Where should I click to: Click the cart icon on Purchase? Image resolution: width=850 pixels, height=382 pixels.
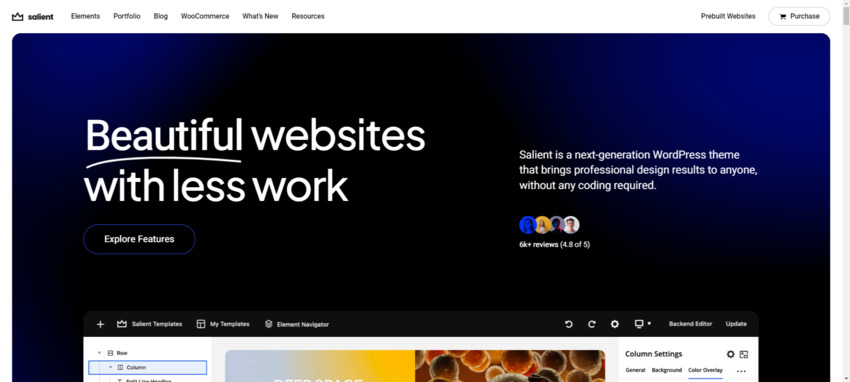pyautogui.click(x=783, y=17)
